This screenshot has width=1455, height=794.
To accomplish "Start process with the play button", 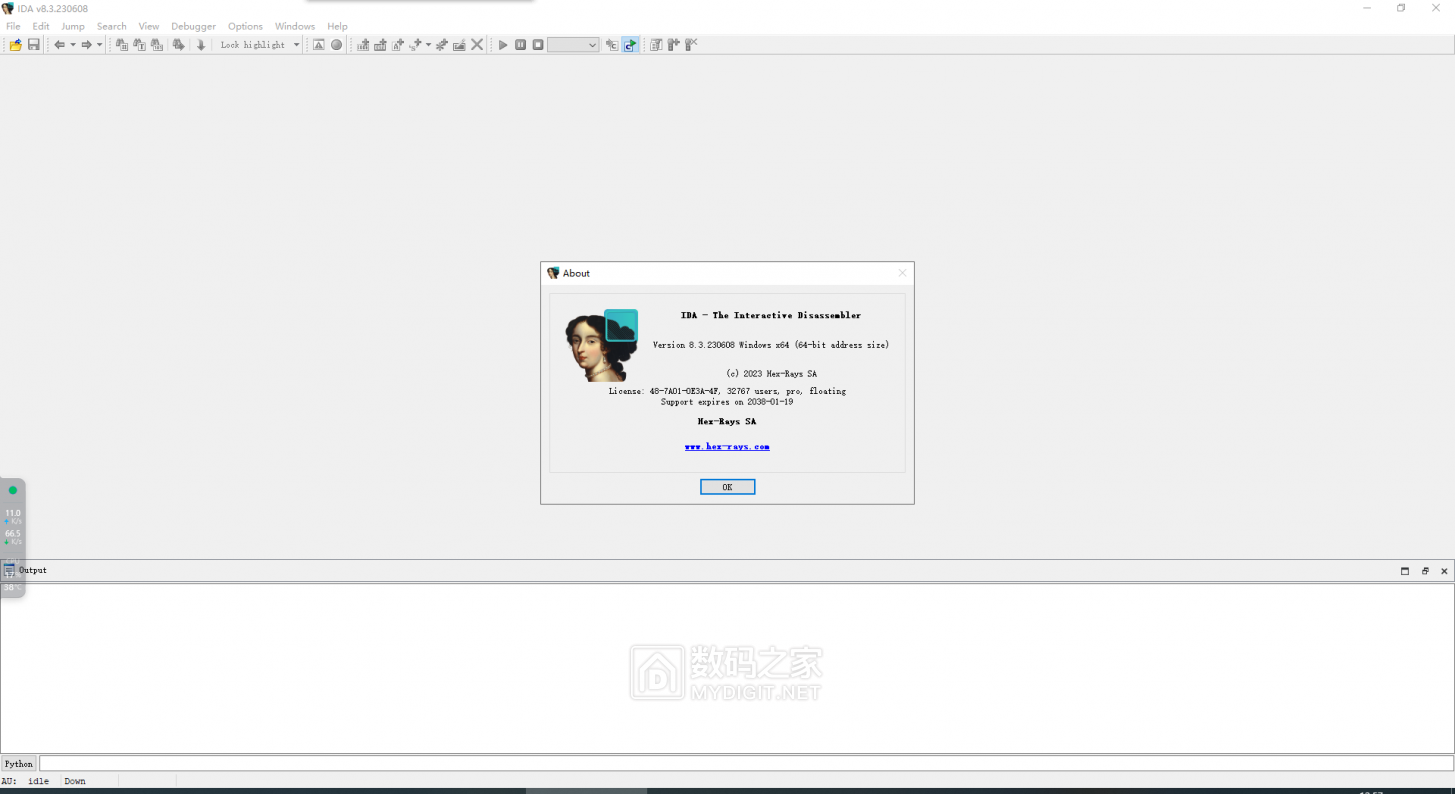I will (x=503, y=45).
